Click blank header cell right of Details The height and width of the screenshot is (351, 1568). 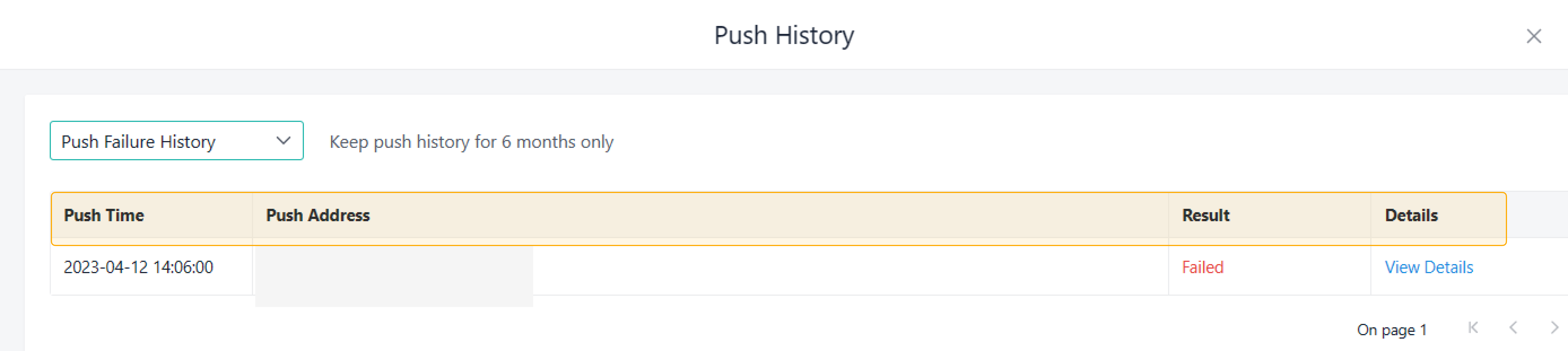pyautogui.click(x=1537, y=215)
